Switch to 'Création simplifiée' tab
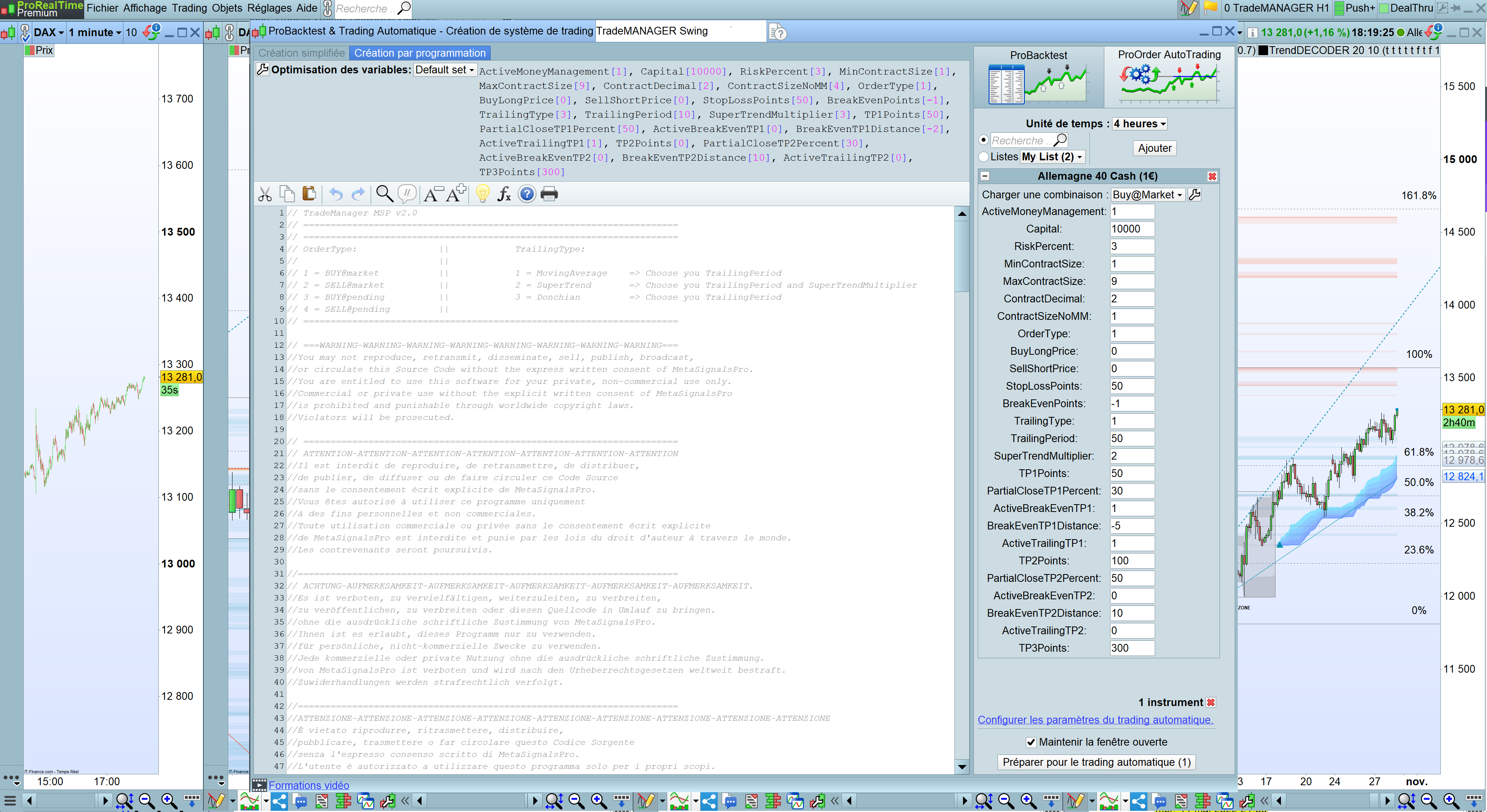The width and height of the screenshot is (1487, 812). point(301,53)
